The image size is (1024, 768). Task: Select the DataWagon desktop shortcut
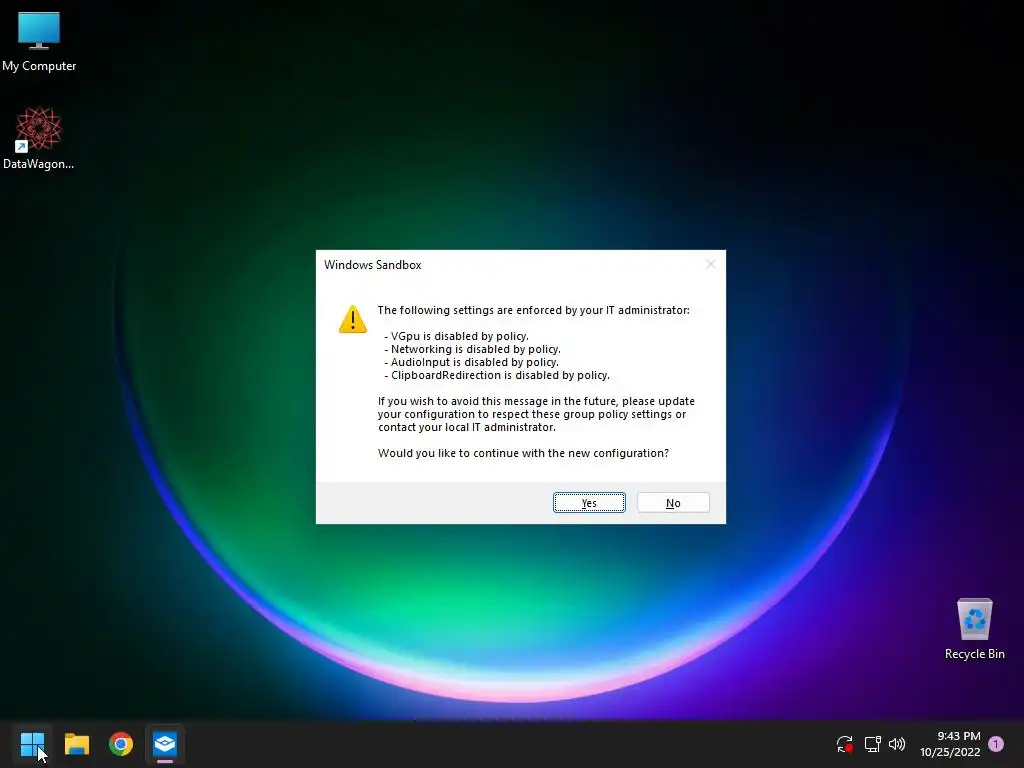coord(39,138)
